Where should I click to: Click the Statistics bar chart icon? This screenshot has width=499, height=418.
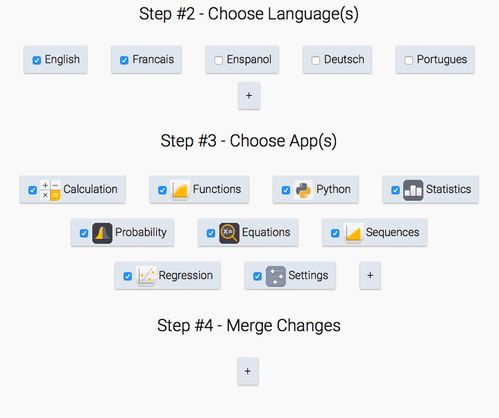click(413, 190)
